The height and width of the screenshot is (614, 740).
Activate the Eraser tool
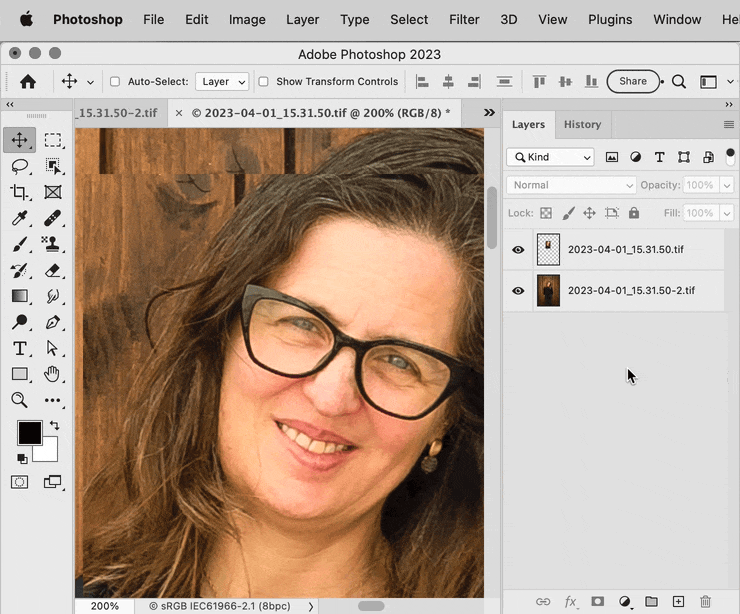coord(52,270)
